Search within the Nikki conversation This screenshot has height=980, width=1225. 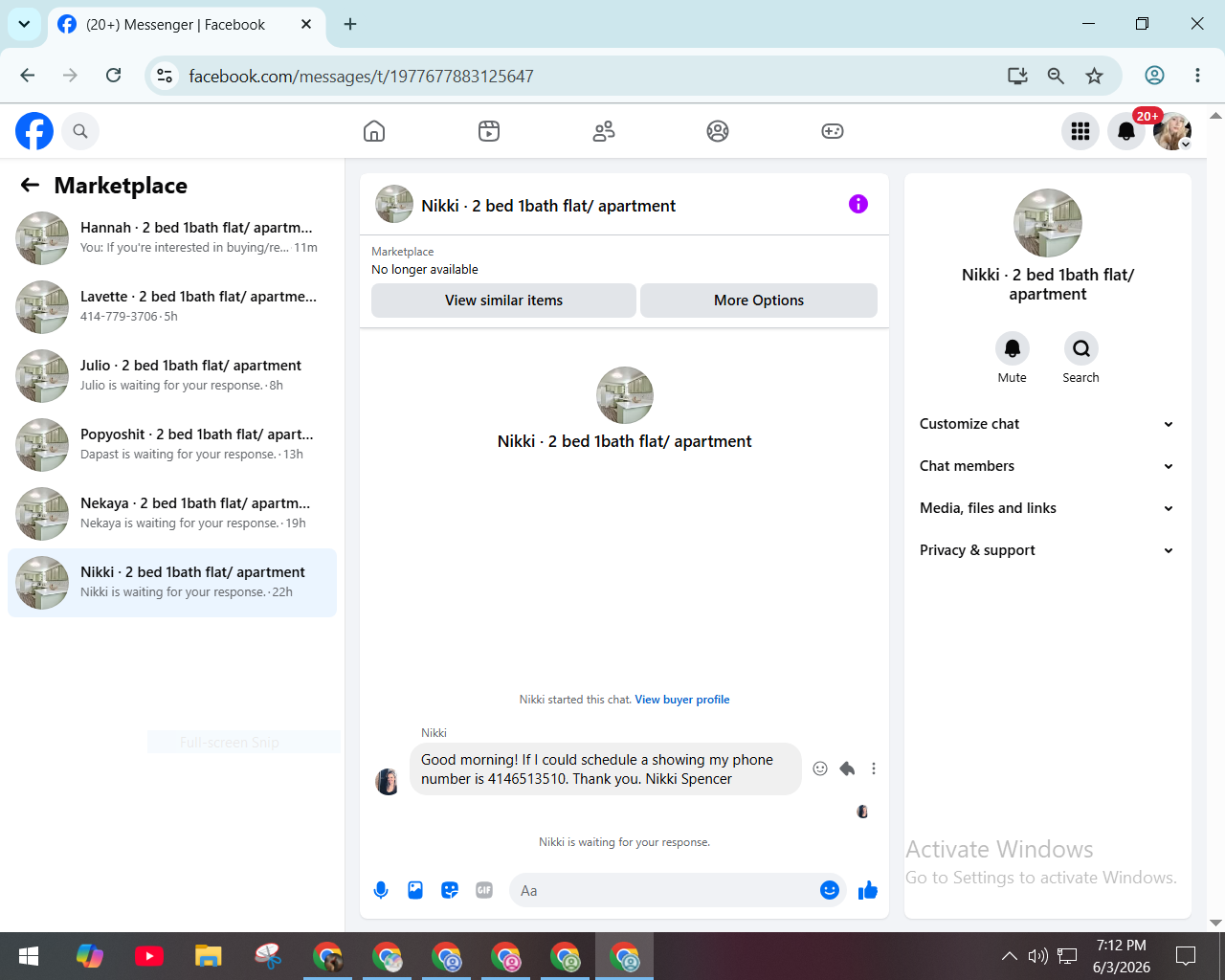pyautogui.click(x=1081, y=348)
